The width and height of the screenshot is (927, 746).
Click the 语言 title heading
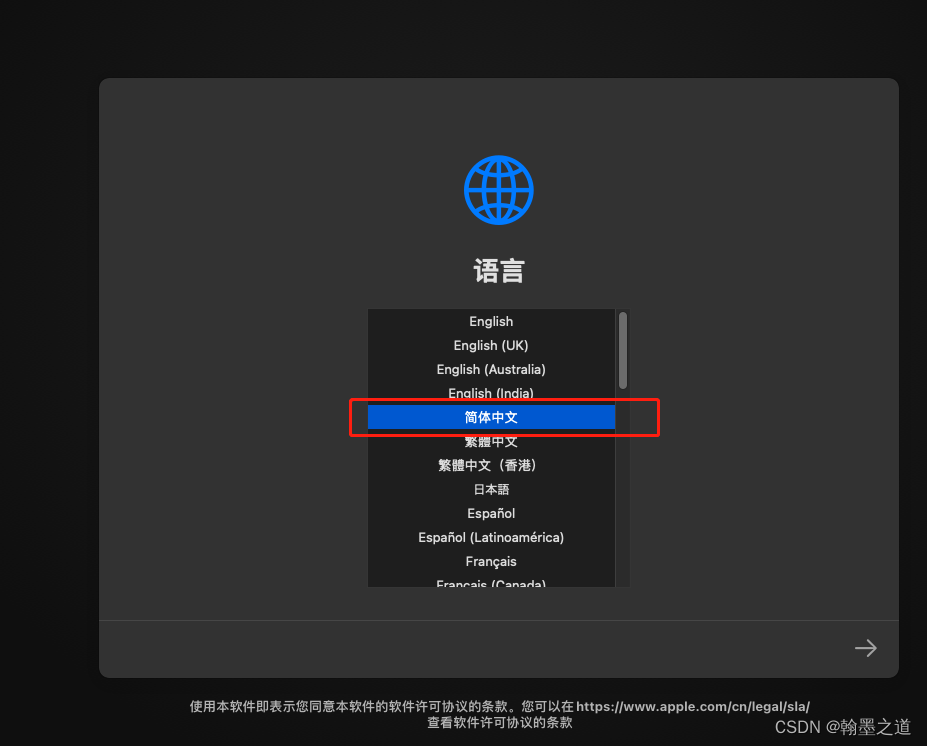[497, 270]
